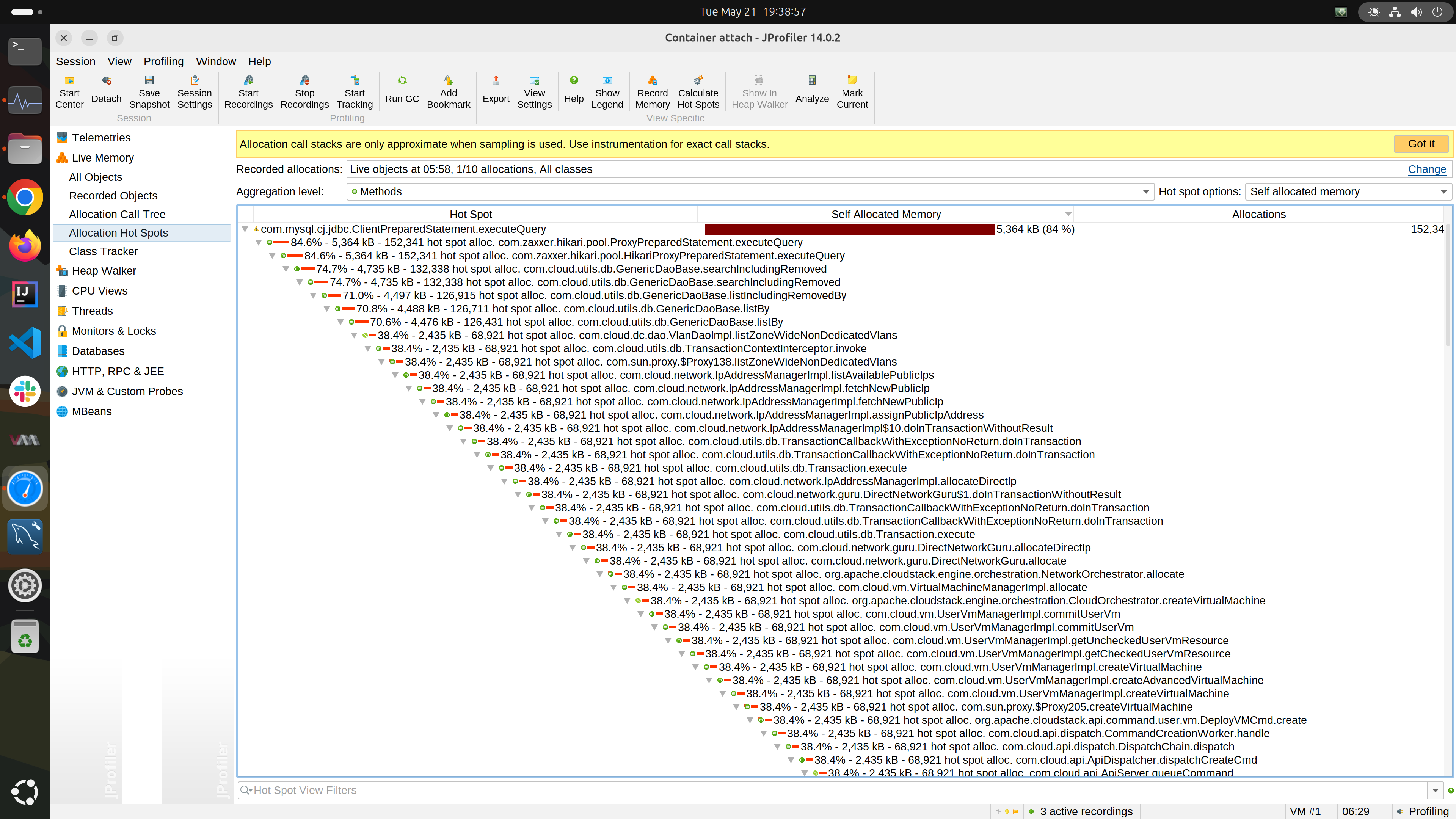Open the Profiling menu

[163, 61]
